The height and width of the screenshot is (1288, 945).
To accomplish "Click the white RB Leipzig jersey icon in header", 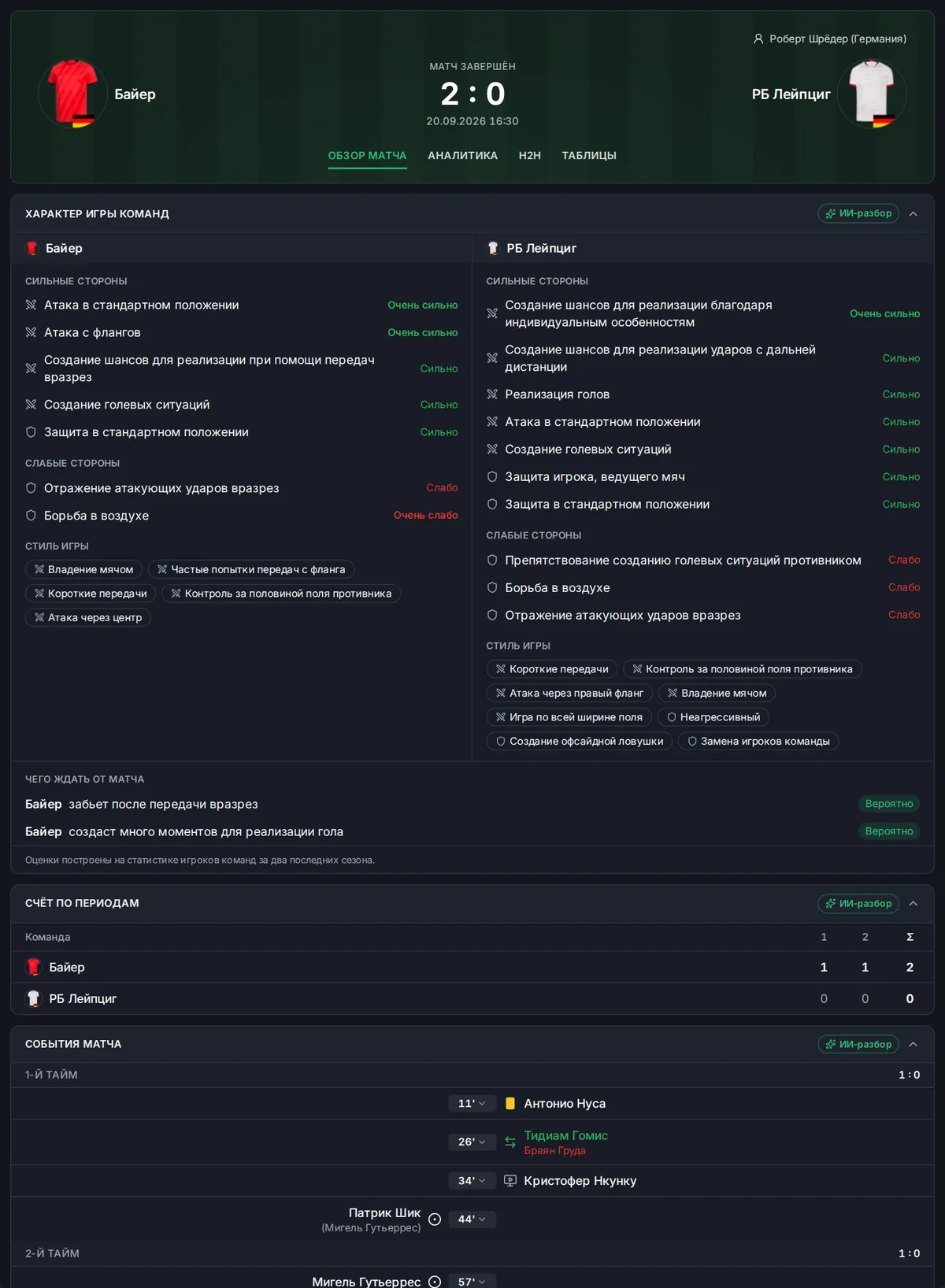I will click(x=872, y=94).
